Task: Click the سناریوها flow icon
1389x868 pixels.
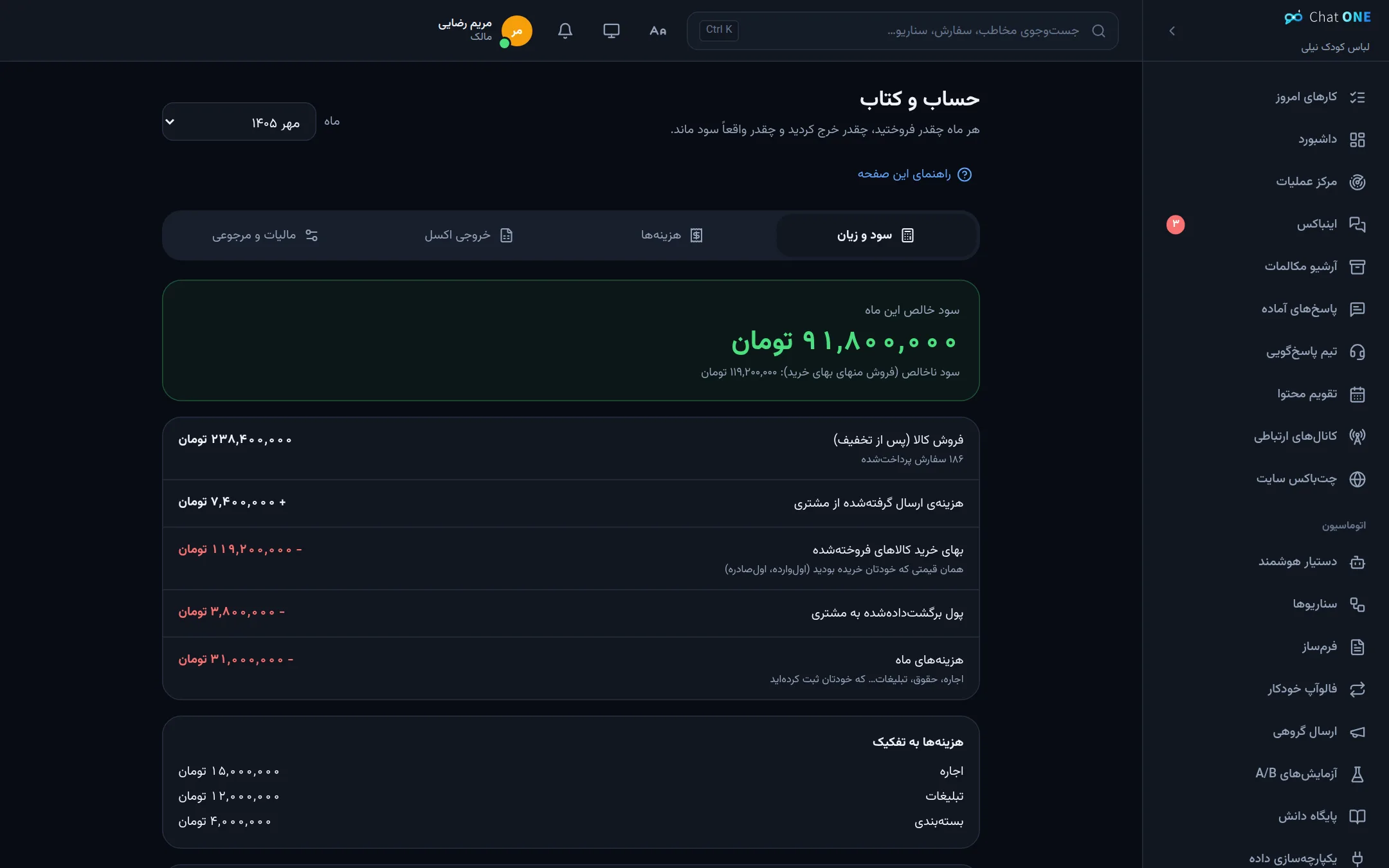Action: pos(1357,604)
